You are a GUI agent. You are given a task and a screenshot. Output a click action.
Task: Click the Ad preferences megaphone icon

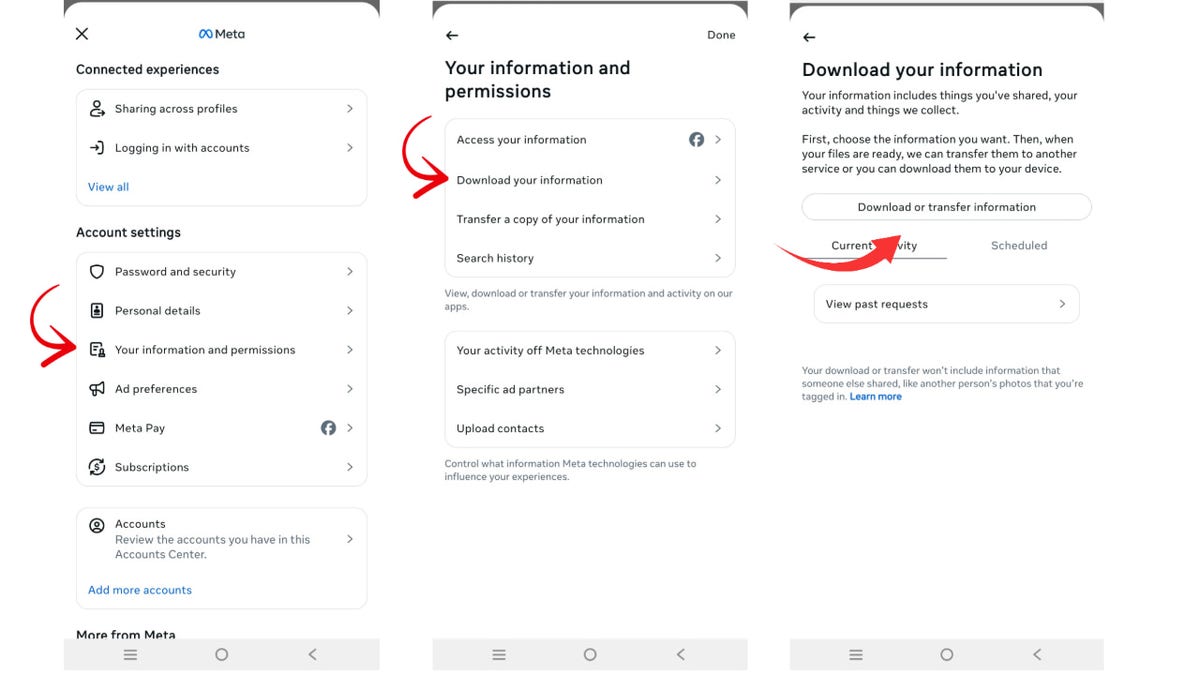click(96, 388)
